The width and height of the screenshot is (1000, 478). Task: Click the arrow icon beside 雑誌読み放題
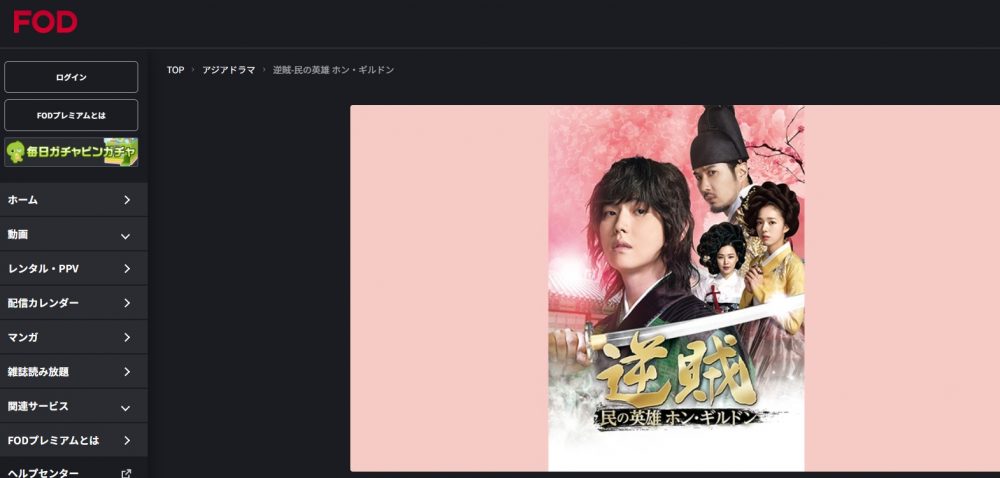tap(127, 372)
